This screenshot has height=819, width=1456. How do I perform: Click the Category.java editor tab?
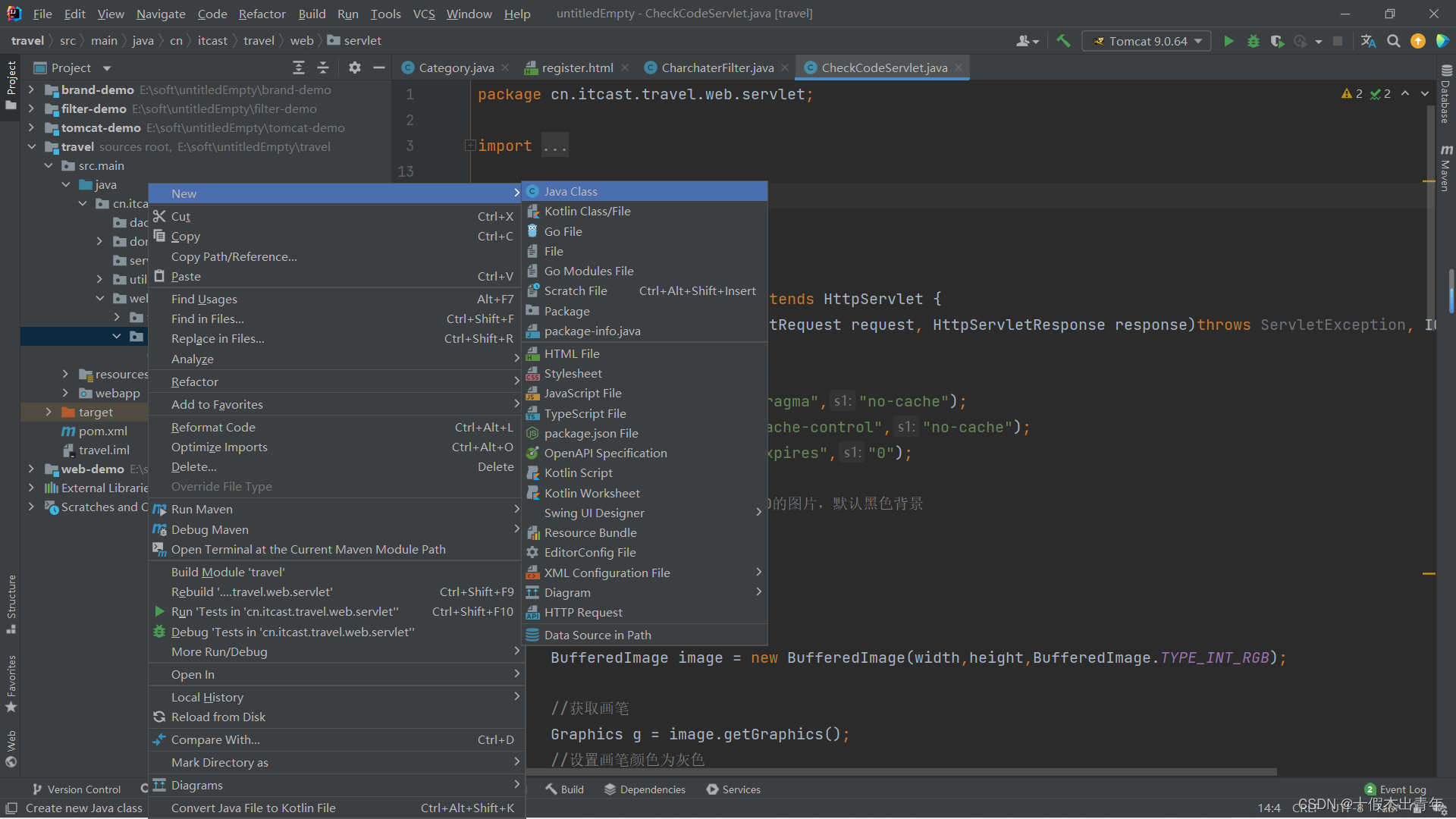pyautogui.click(x=448, y=67)
